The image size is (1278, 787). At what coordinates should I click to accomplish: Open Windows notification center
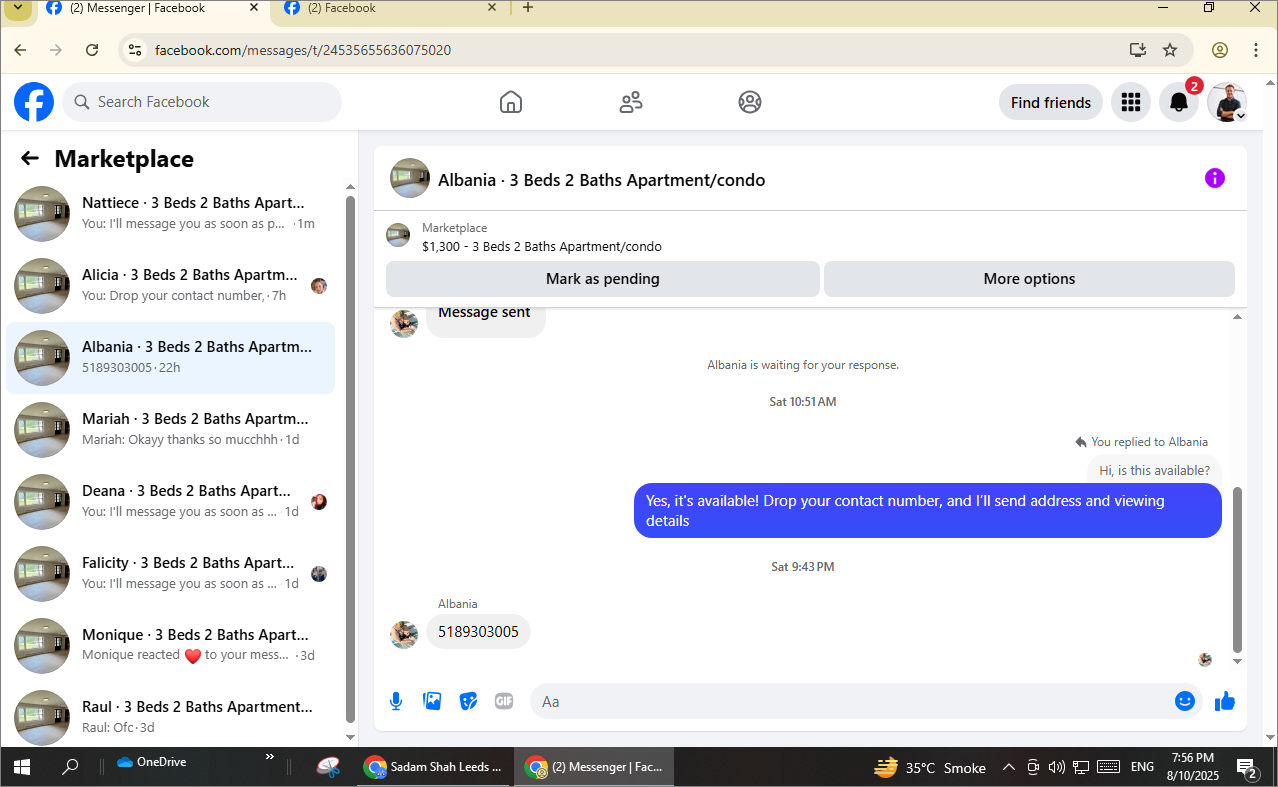click(x=1247, y=768)
